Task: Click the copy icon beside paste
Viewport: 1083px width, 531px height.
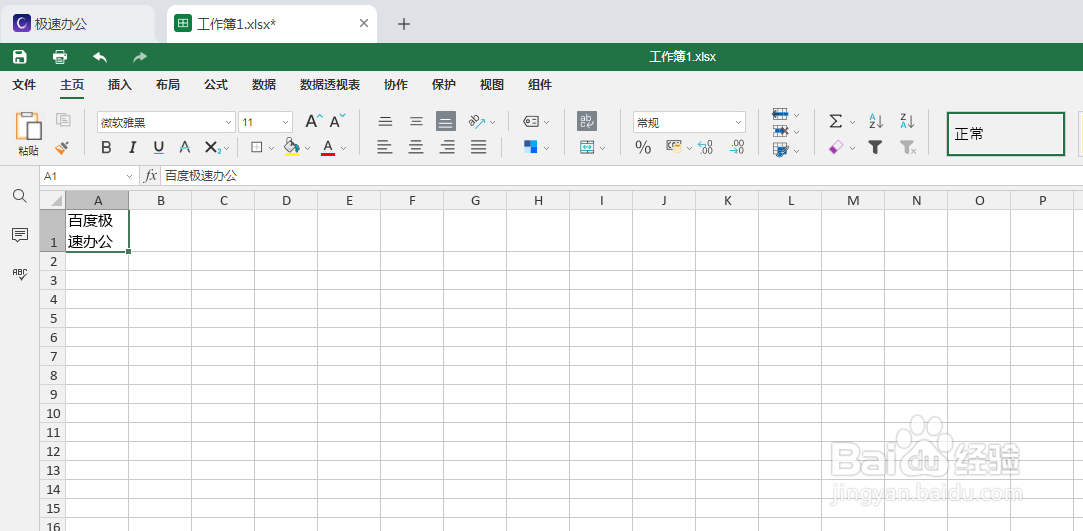Action: [x=64, y=119]
